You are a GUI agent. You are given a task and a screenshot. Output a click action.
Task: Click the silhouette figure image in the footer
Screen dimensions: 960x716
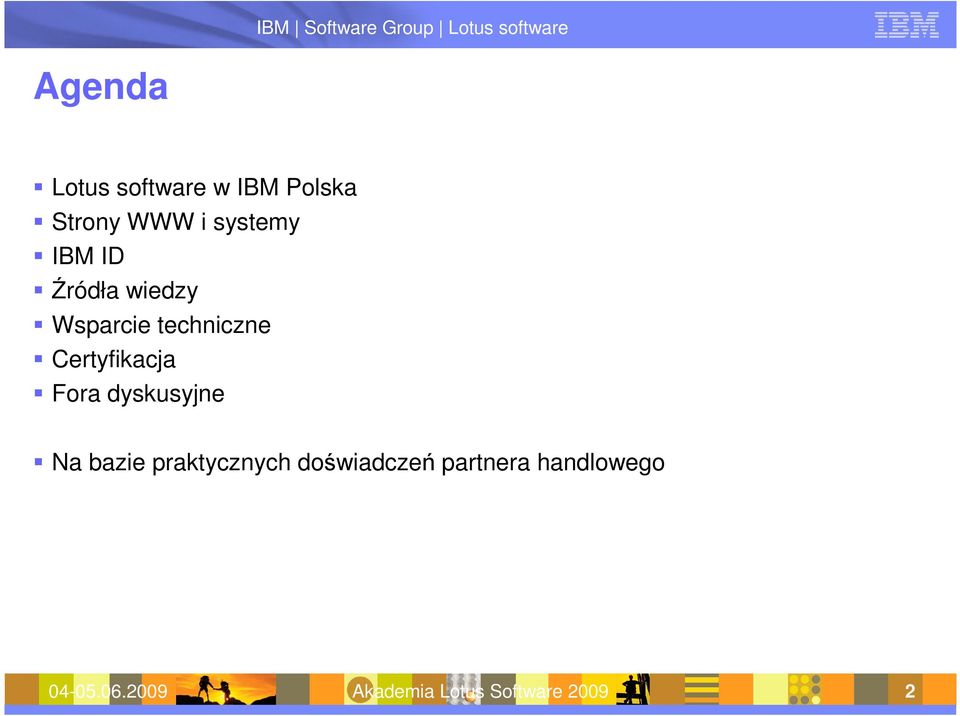(634, 690)
